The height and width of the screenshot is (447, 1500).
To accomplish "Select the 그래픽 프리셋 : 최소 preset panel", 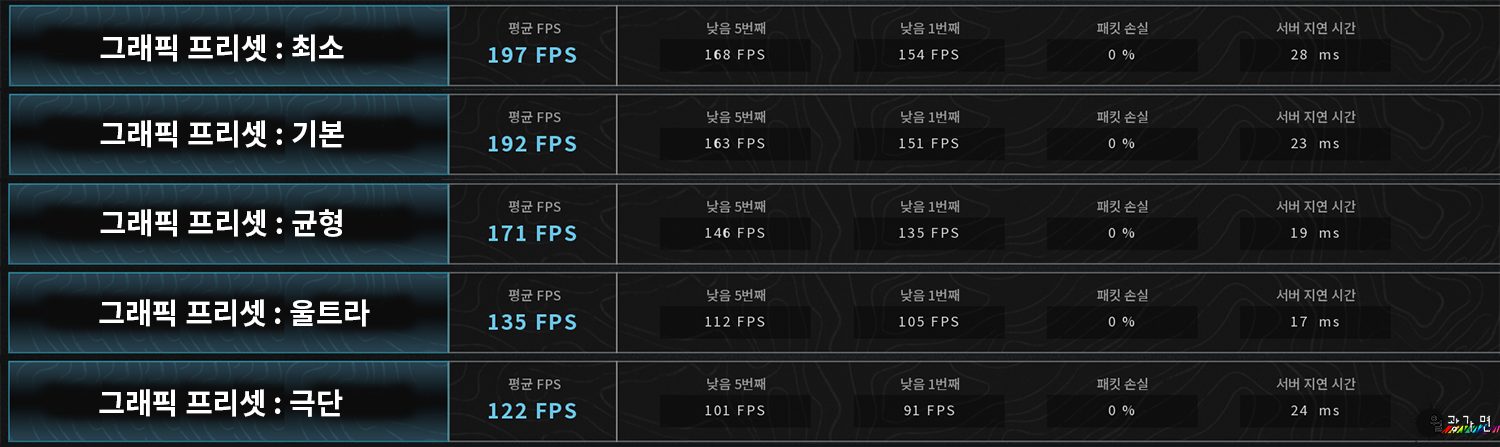I will coord(228,47).
